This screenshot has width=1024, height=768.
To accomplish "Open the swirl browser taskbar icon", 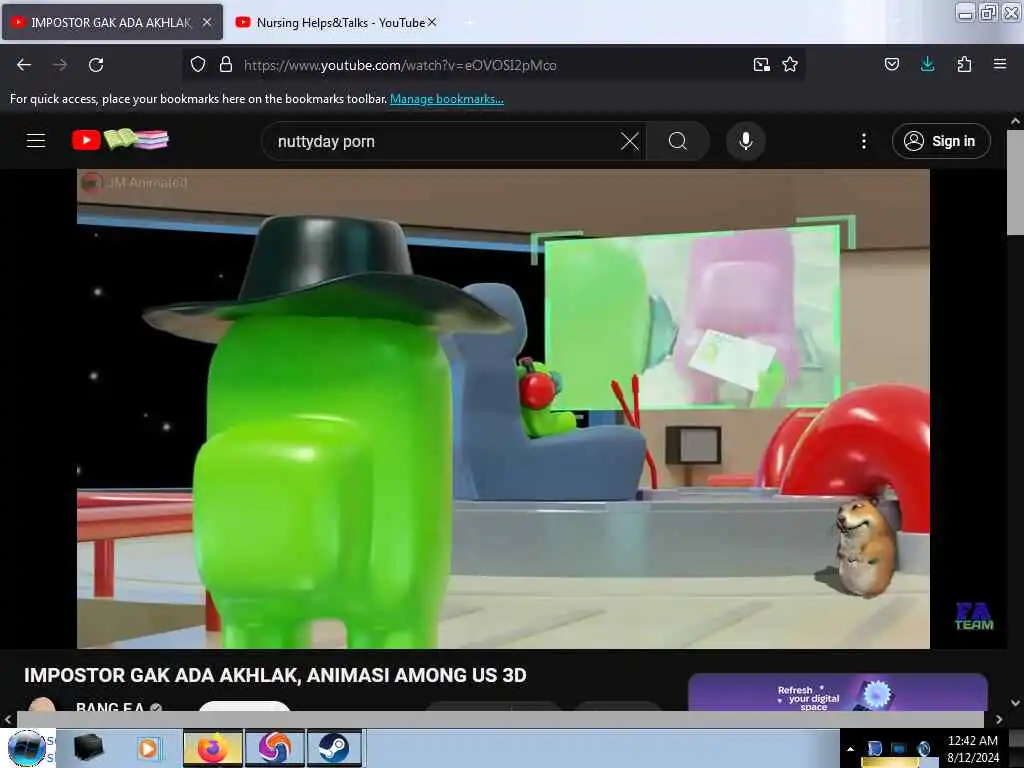I will 275,748.
